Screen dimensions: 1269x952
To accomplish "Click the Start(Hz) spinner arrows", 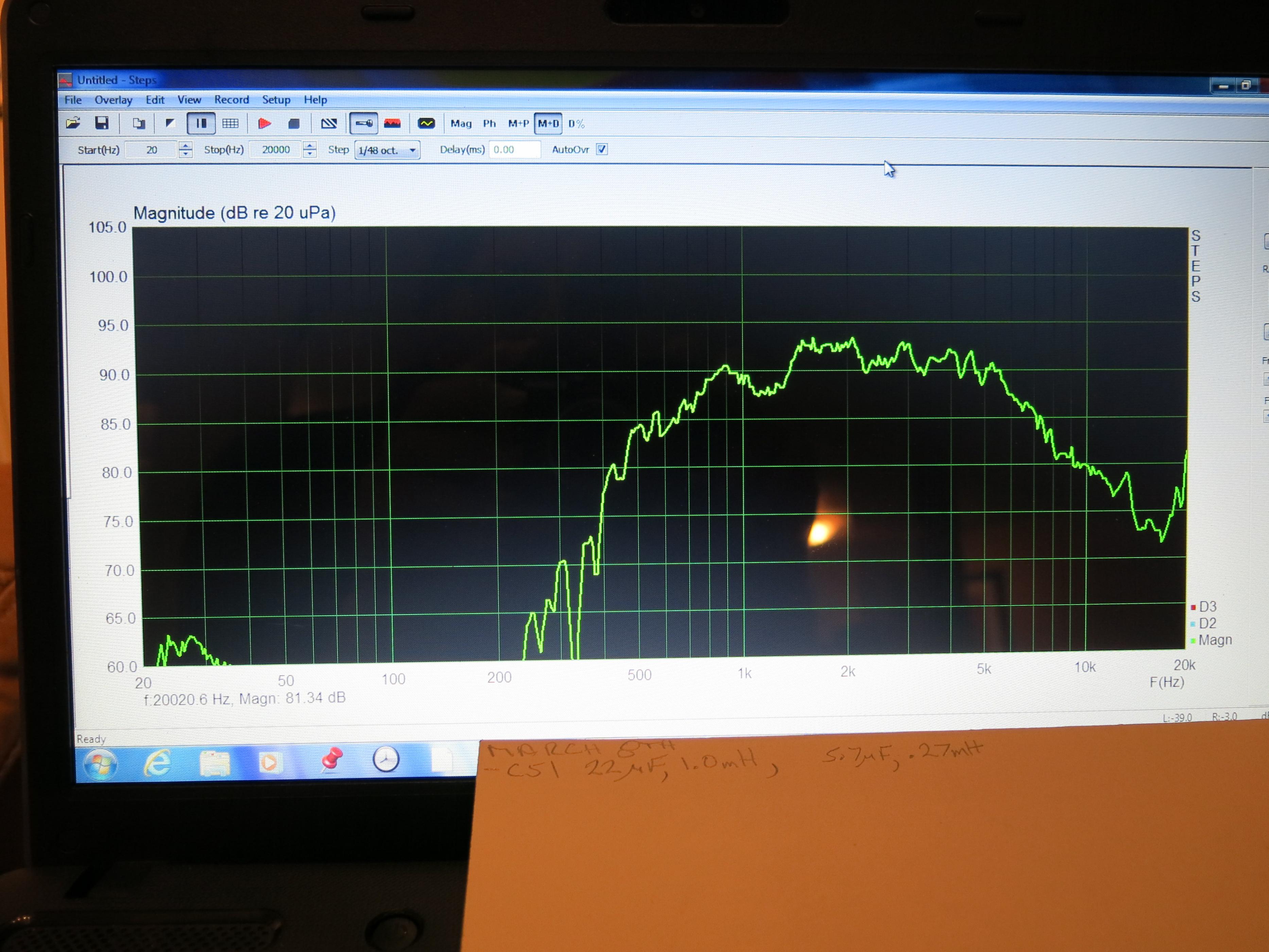I will pos(185,150).
